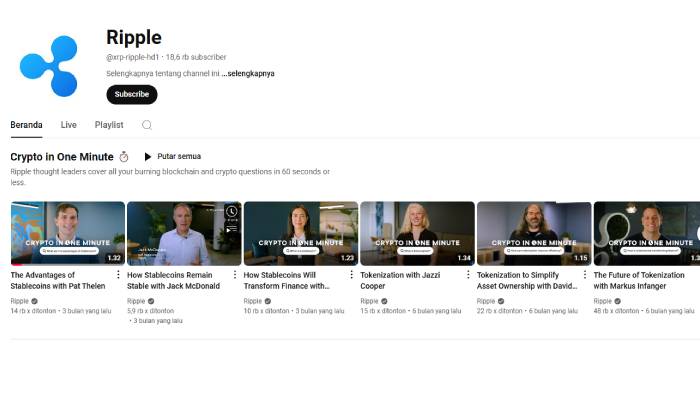Click Watch Later clock icon on Jack McDonald thumbnail

231,212
